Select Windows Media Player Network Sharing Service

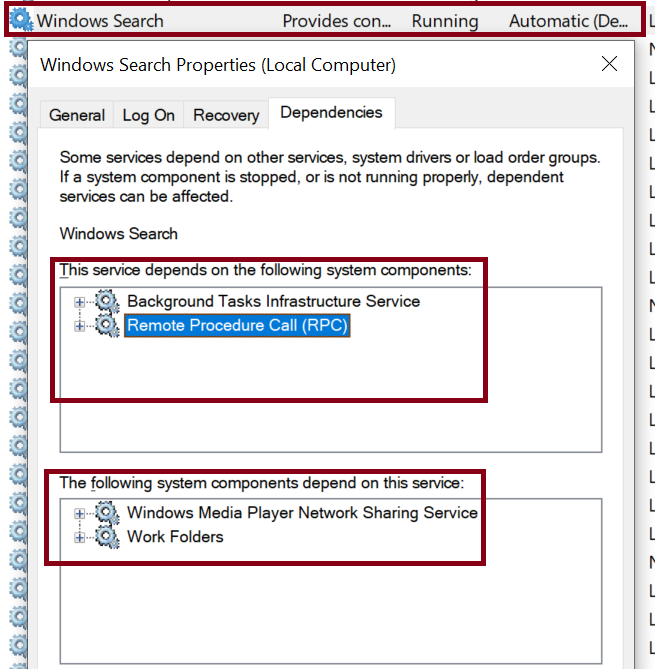point(302,513)
